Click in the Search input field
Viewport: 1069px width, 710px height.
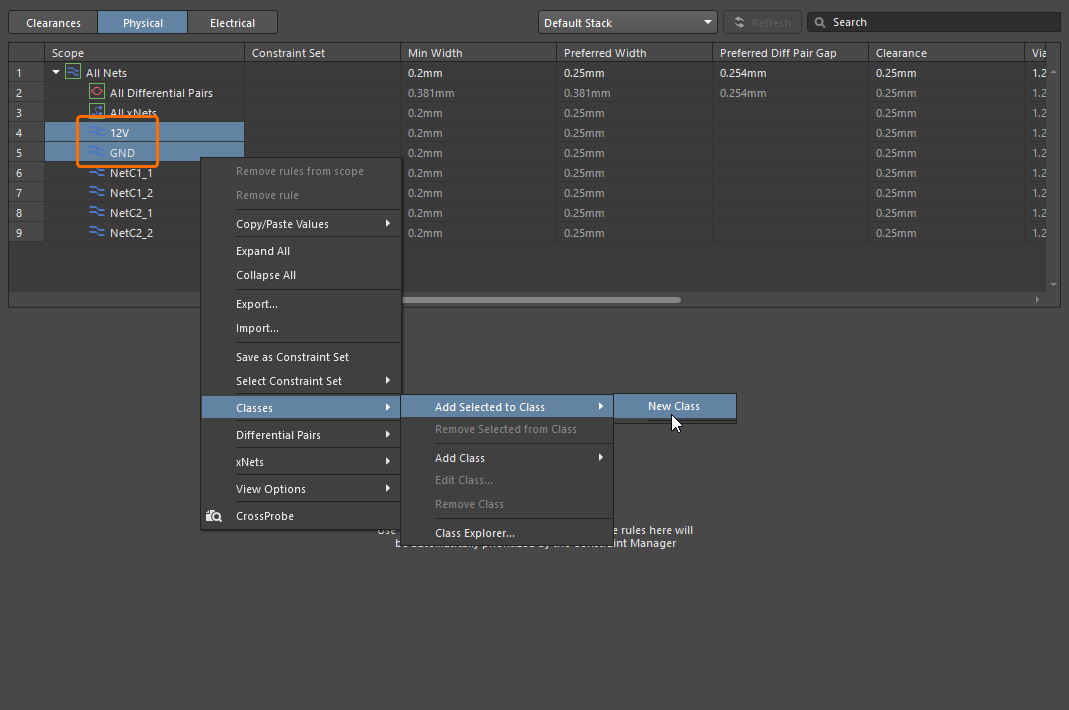(x=940, y=22)
